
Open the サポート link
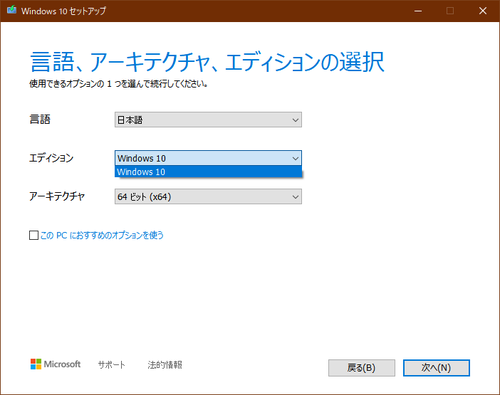coord(112,365)
